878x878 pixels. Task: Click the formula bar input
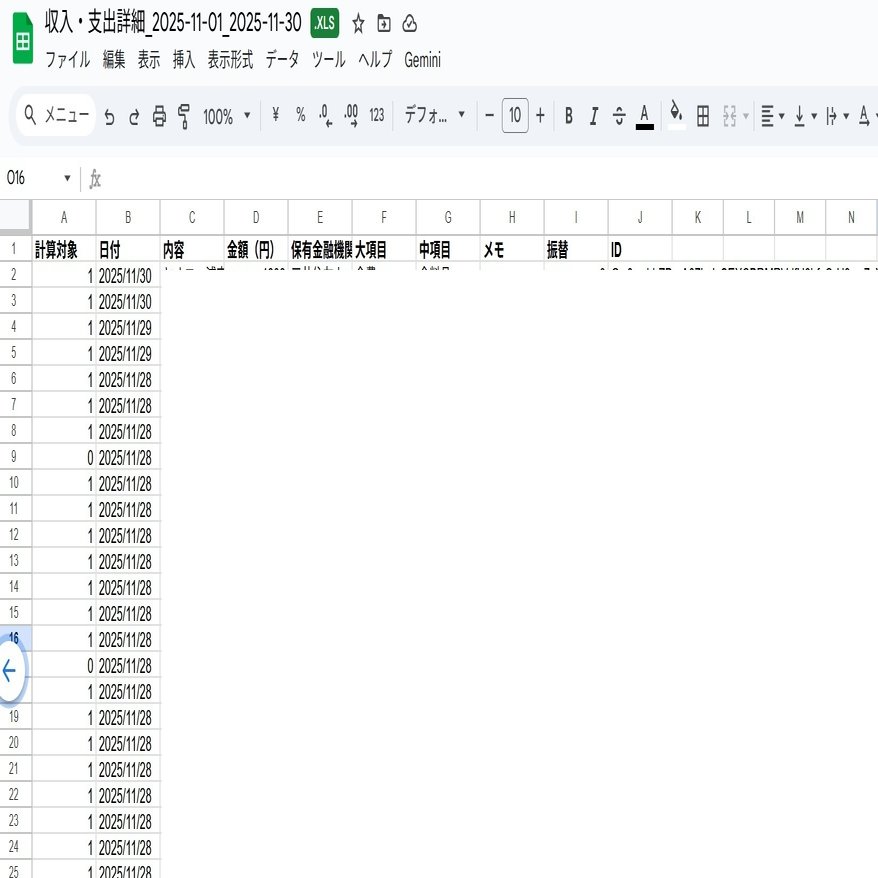[x=300, y=178]
